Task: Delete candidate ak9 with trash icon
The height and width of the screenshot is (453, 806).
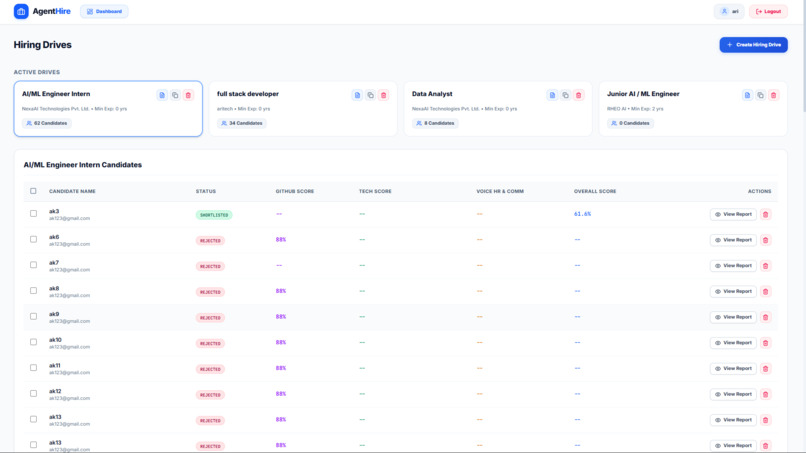Action: coord(765,317)
